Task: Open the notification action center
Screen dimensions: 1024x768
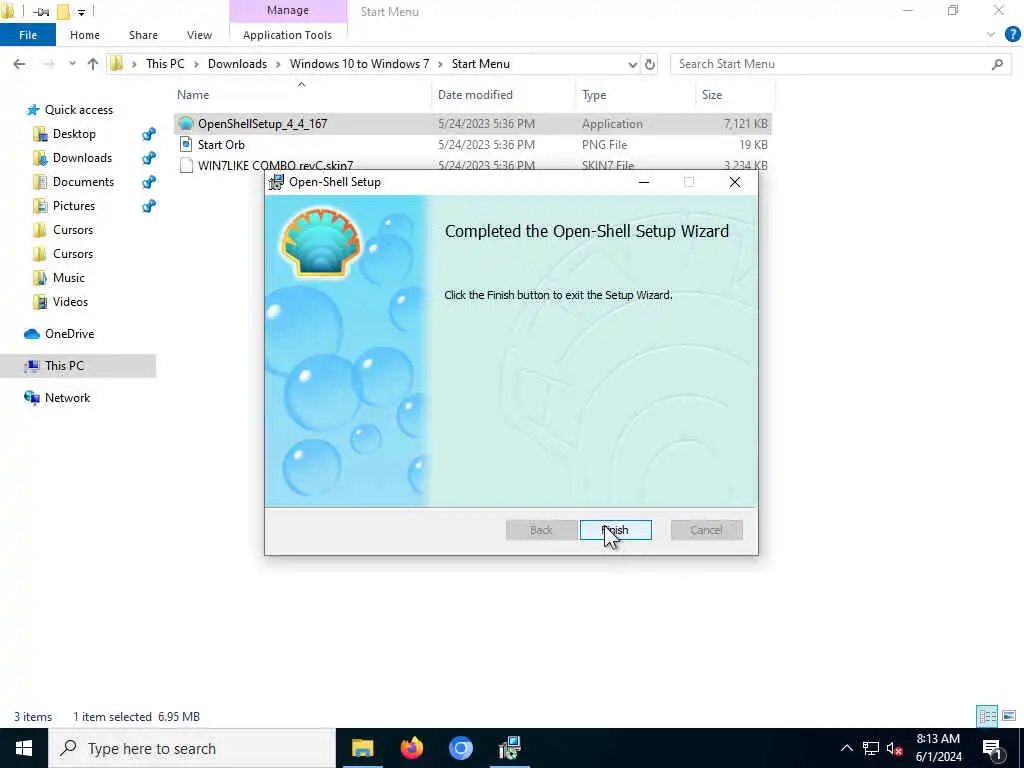Action: tap(992, 748)
